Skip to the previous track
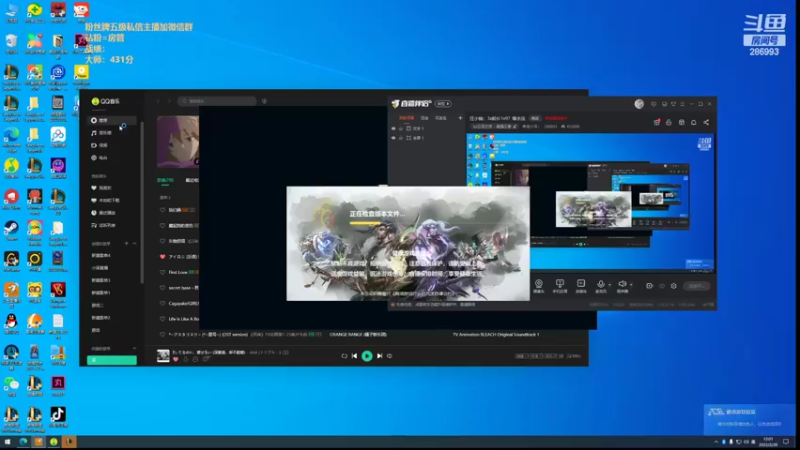800x450 pixels. (354, 356)
